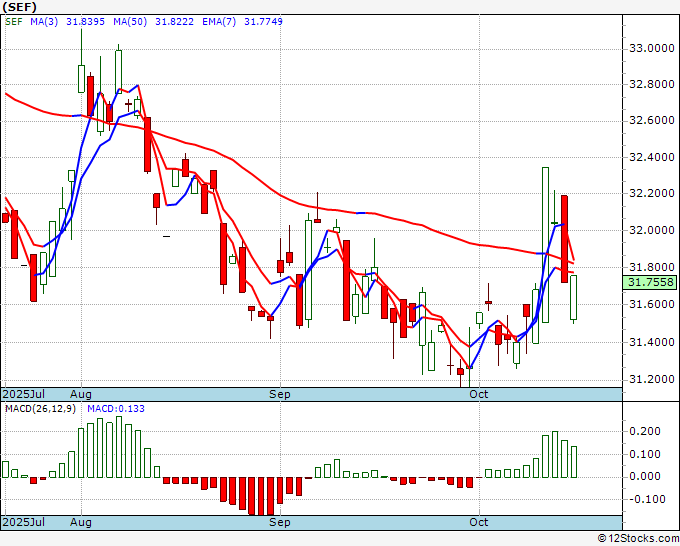This screenshot has width=680, height=546.
Task: Click the 31.2000 price axis label
Action: pyautogui.click(x=652, y=379)
